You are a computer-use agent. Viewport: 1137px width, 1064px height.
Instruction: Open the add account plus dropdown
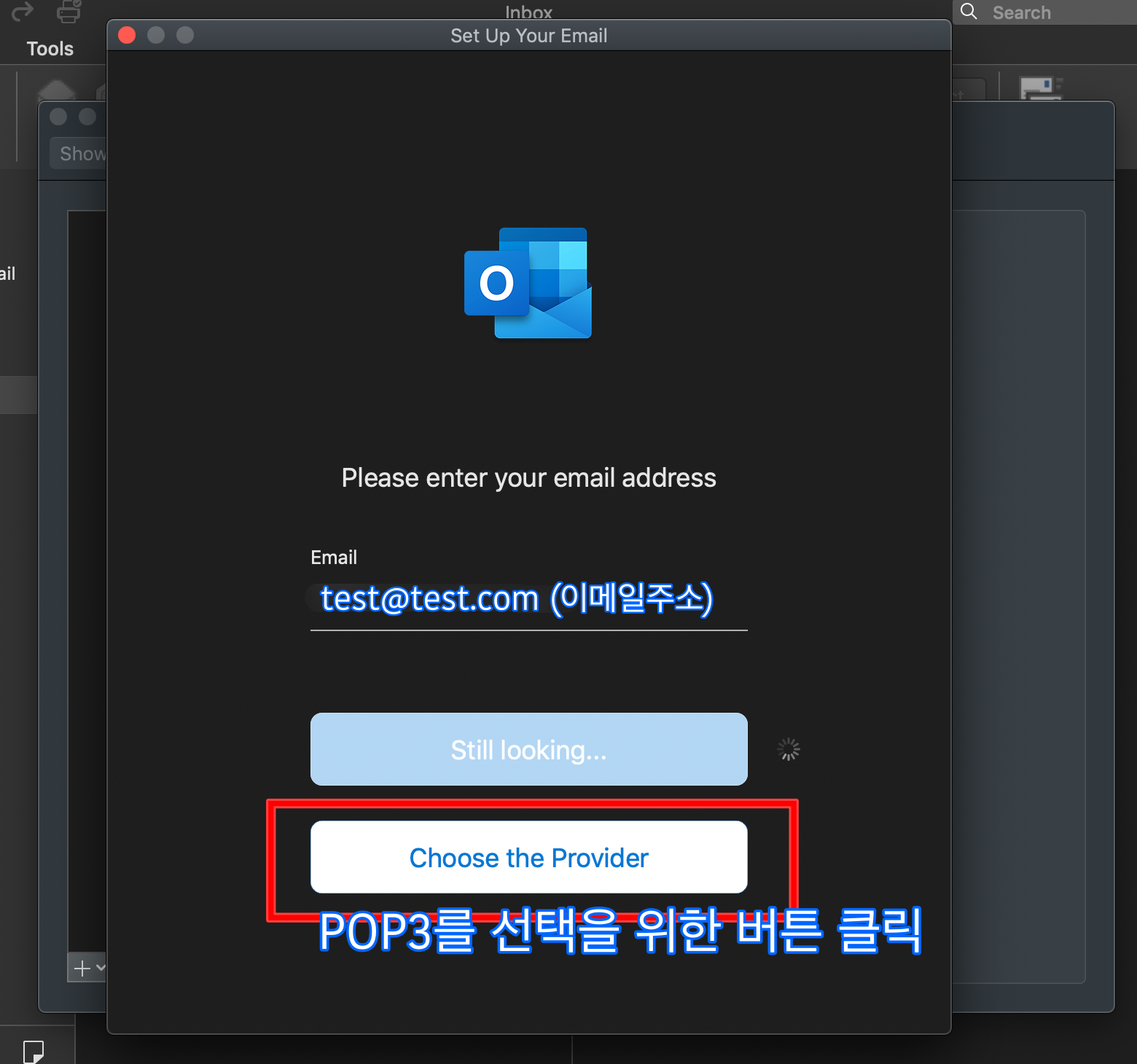point(87,968)
